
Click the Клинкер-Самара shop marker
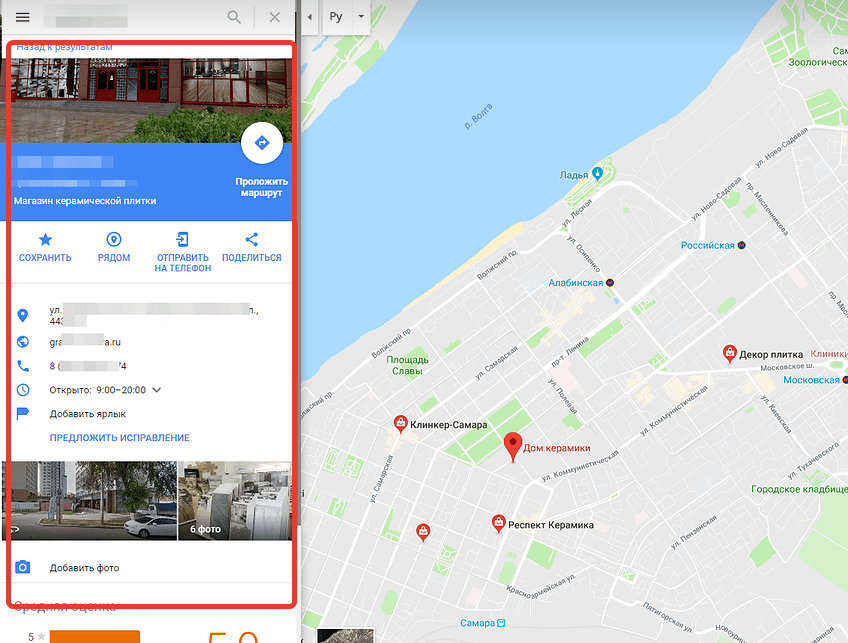point(400,424)
